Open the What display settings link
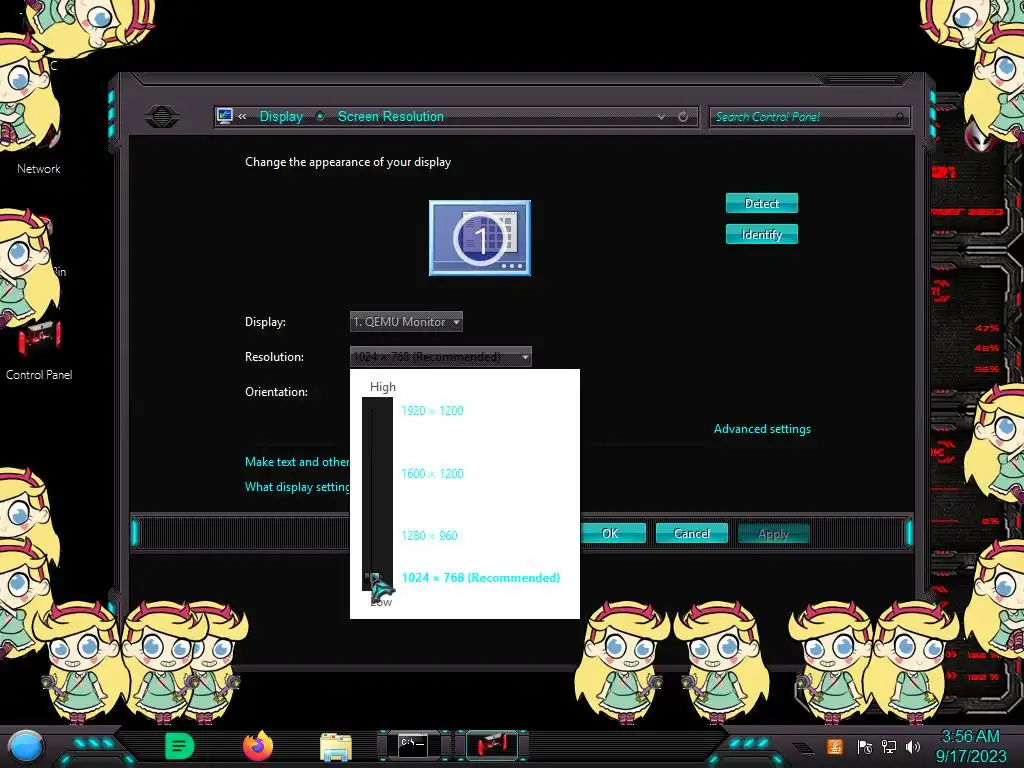Image resolution: width=1024 pixels, height=768 pixels. coord(297,487)
